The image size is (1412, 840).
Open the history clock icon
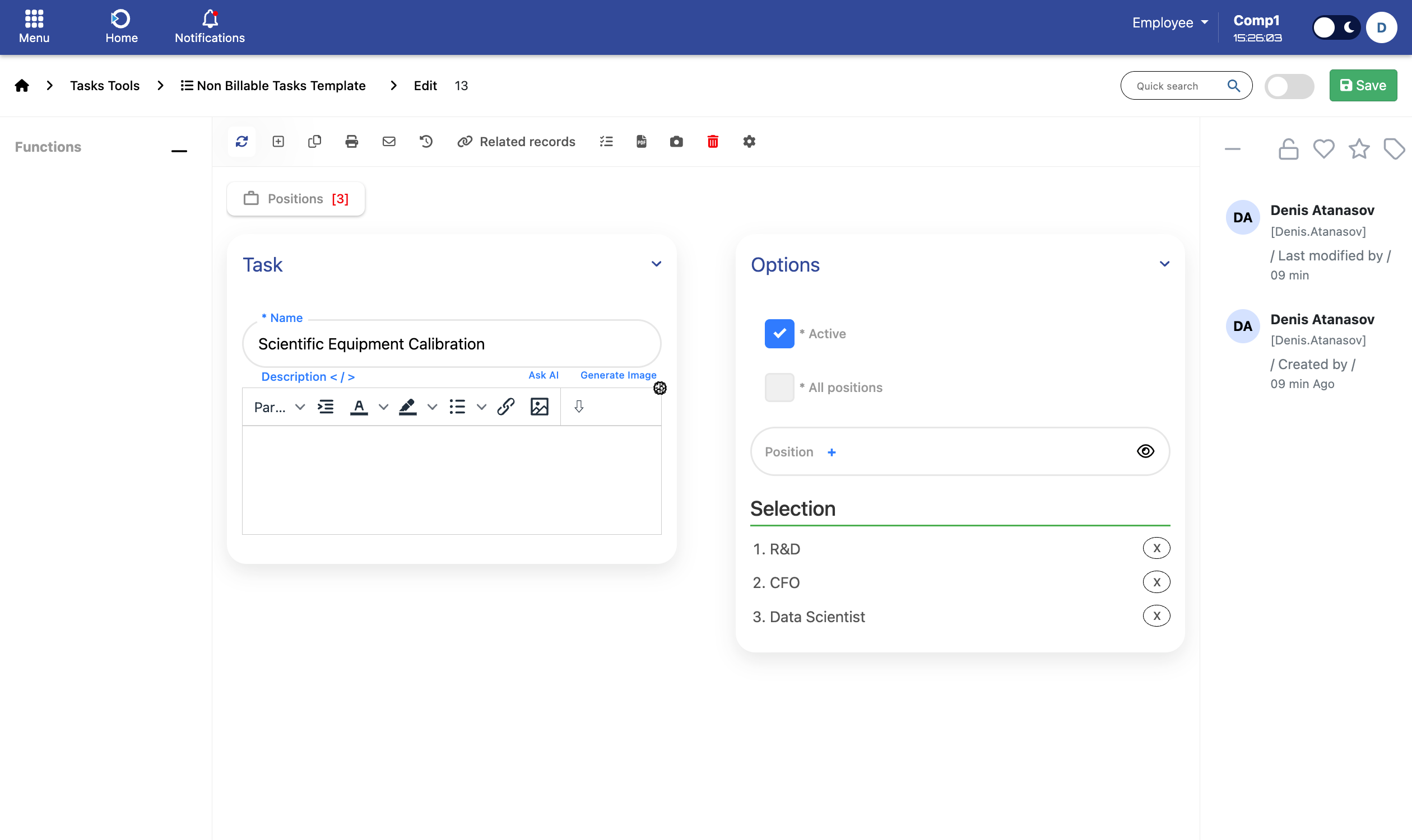(x=426, y=142)
